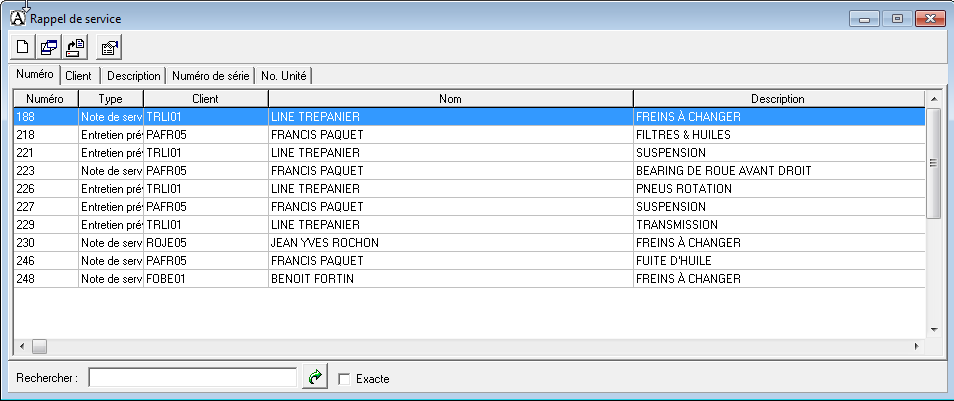
Task: Click the horizontal scrollbar right arrow
Action: click(917, 347)
